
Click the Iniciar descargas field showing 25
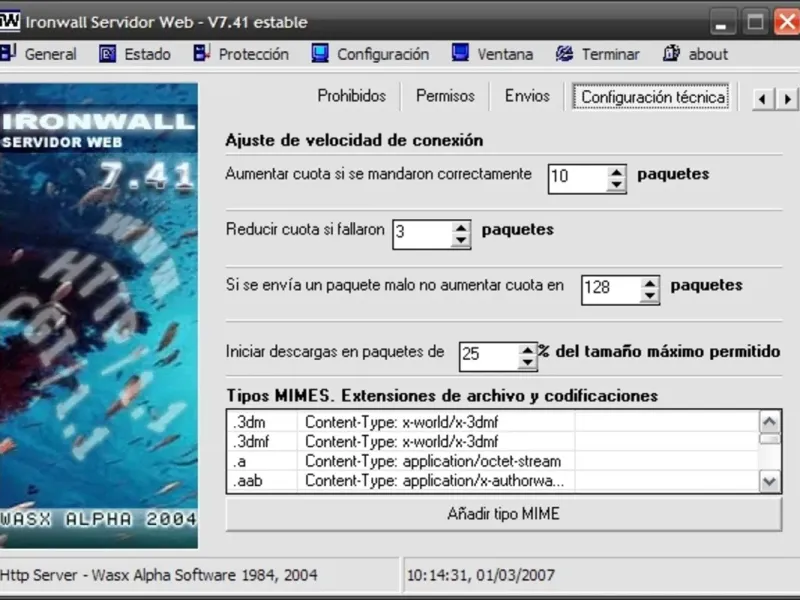489,357
